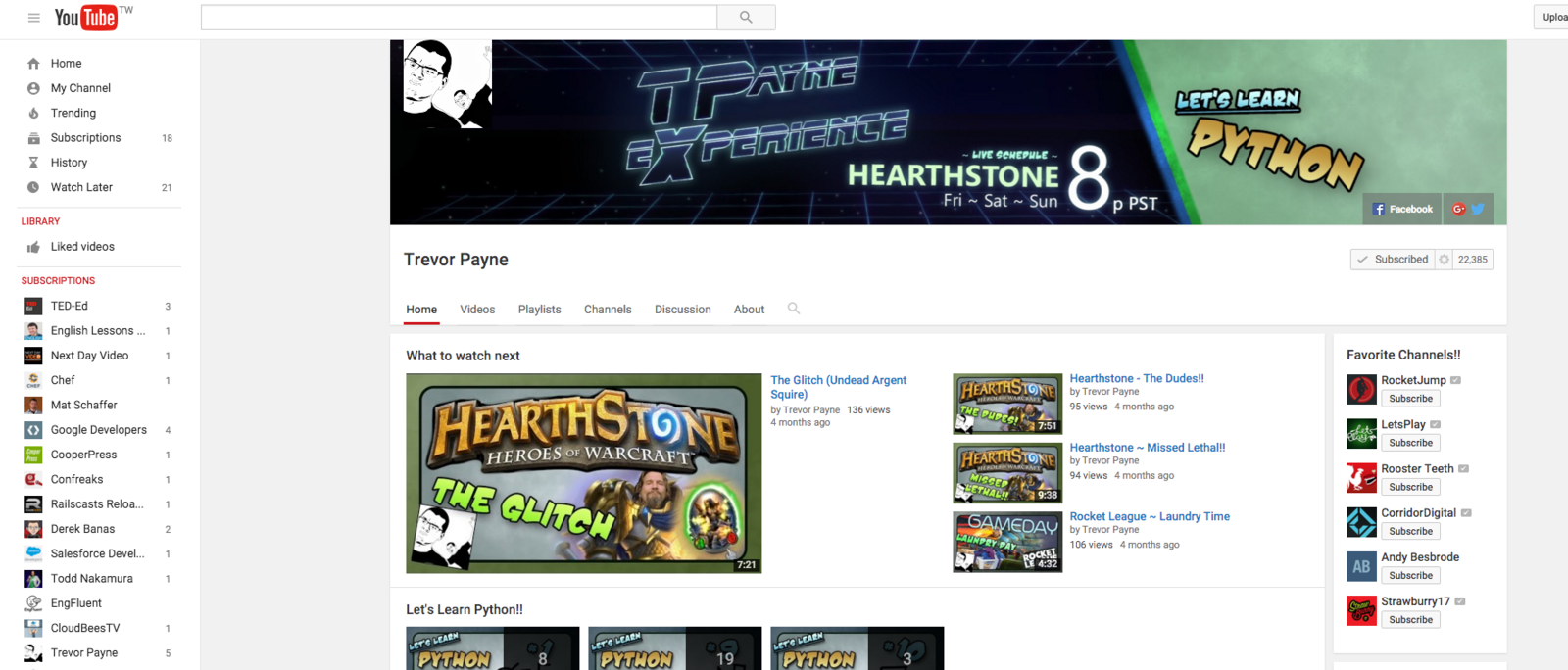Subscribe to Andy Besbrode channel
1568x670 pixels.
click(x=1410, y=575)
